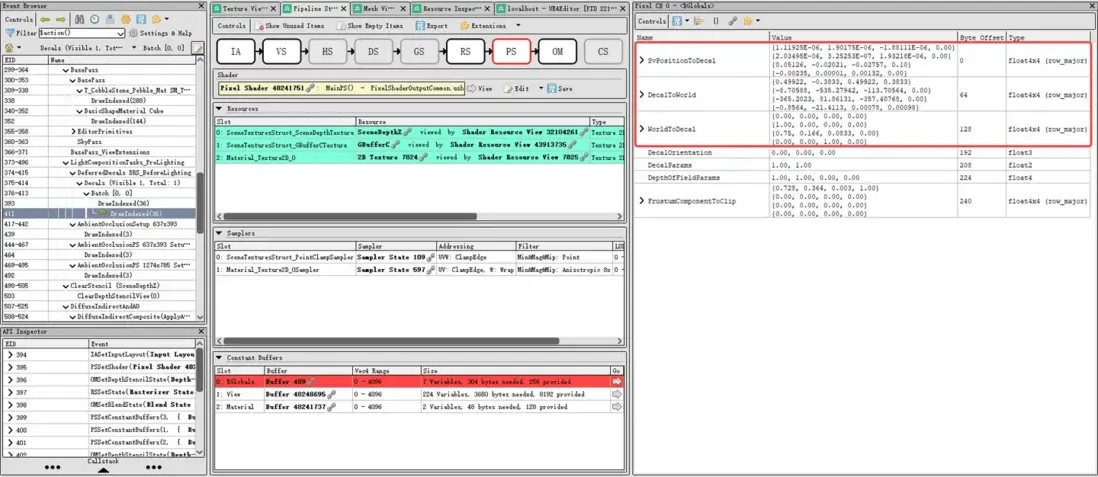
Task: Expand the SvPositionToDecal variable
Action: (x=642, y=61)
